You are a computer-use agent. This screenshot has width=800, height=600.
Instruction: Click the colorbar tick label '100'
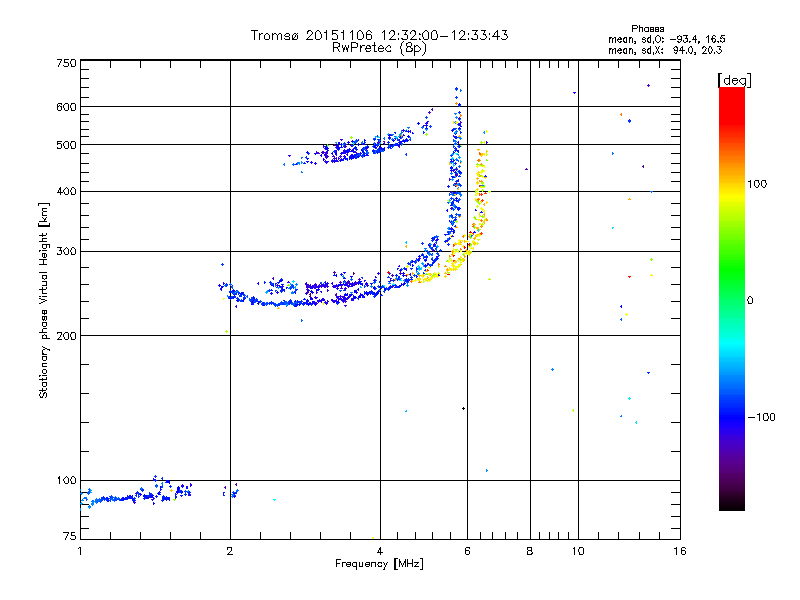(x=757, y=184)
